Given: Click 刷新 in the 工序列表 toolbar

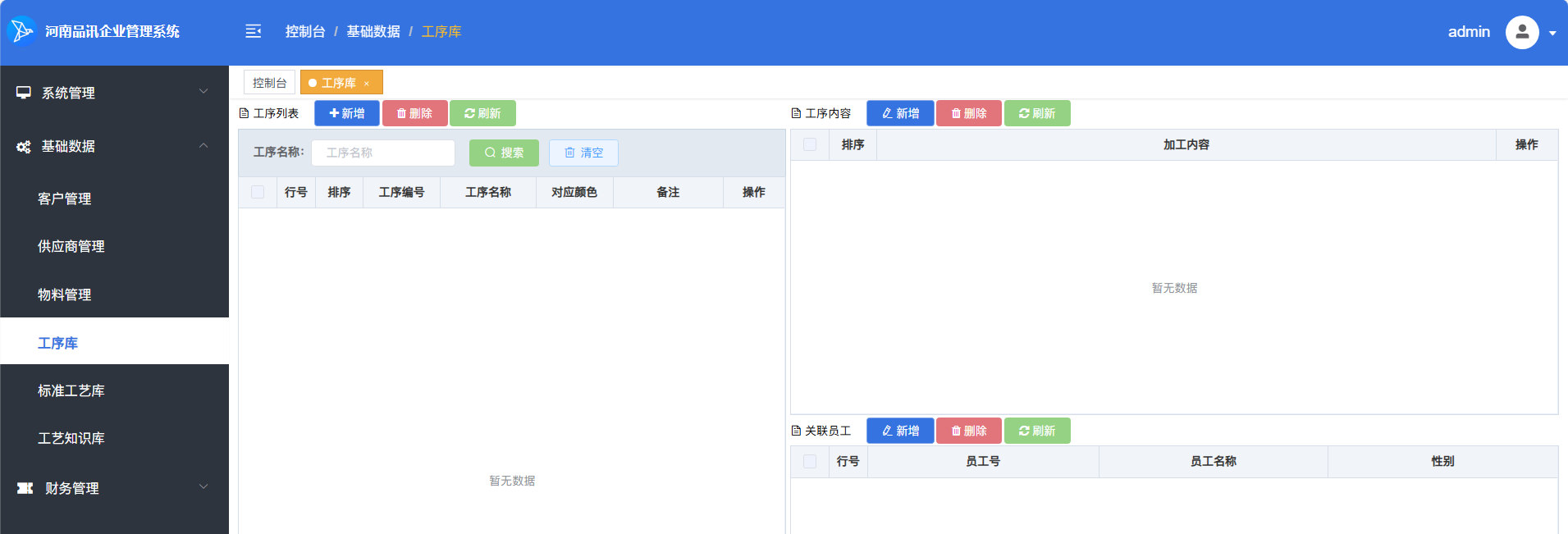Looking at the screenshot, I should 482,113.
